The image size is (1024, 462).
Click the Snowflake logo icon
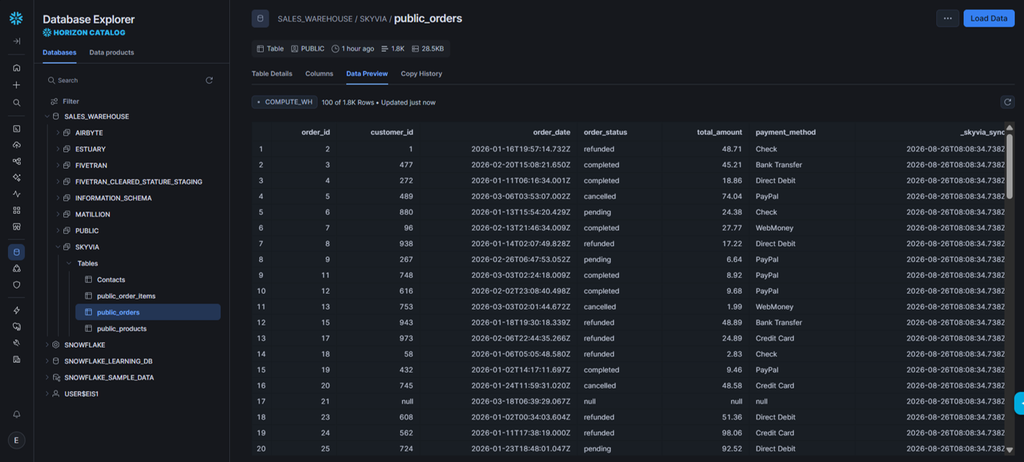[x=16, y=18]
